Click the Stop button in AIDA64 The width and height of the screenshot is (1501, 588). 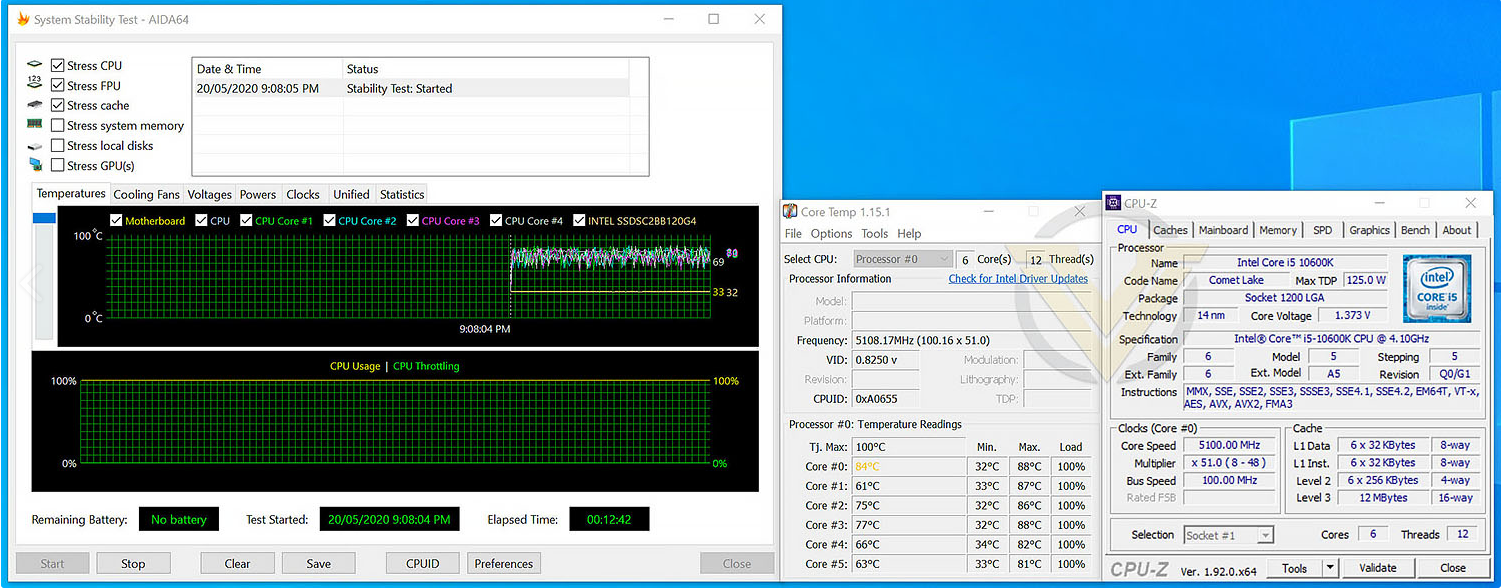133,563
